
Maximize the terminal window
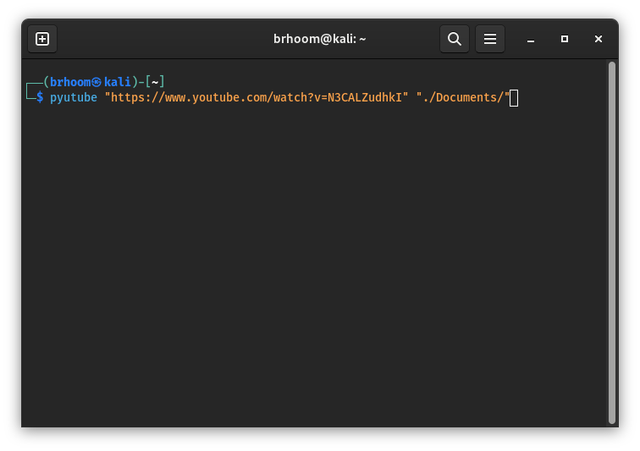(564, 39)
